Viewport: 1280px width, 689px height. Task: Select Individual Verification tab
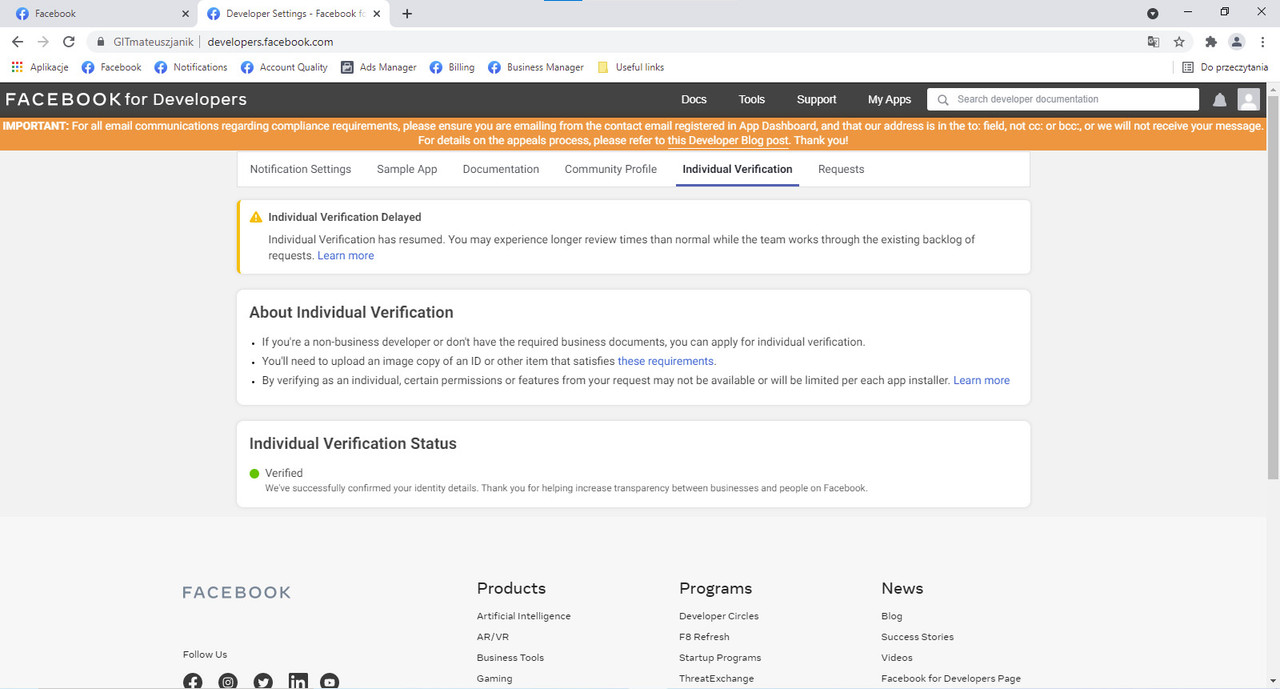tap(737, 169)
